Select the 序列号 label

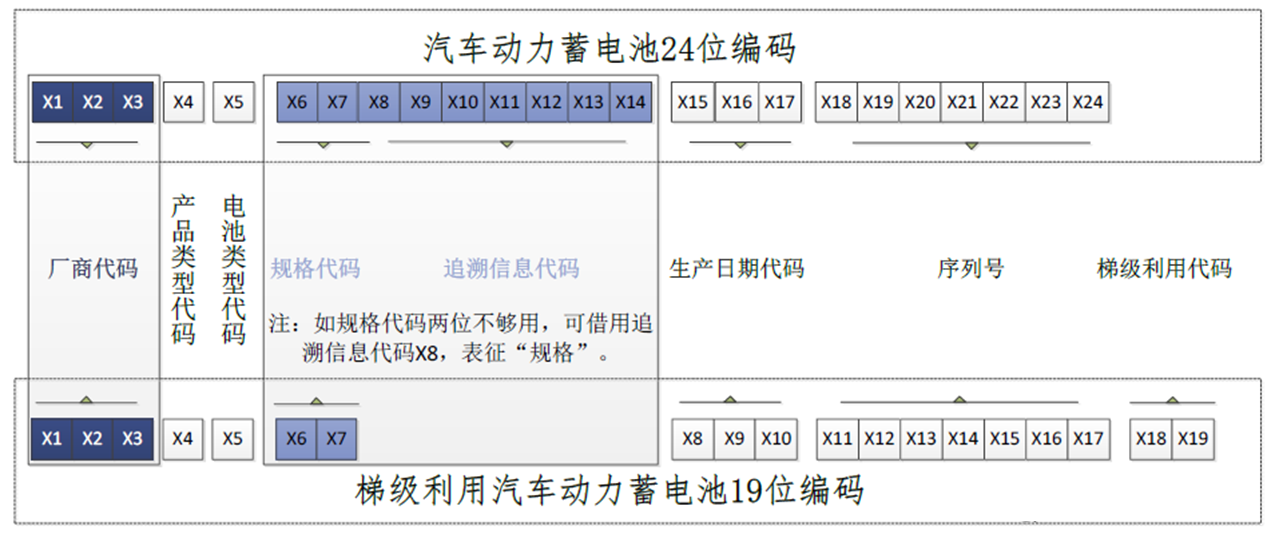tap(970, 269)
